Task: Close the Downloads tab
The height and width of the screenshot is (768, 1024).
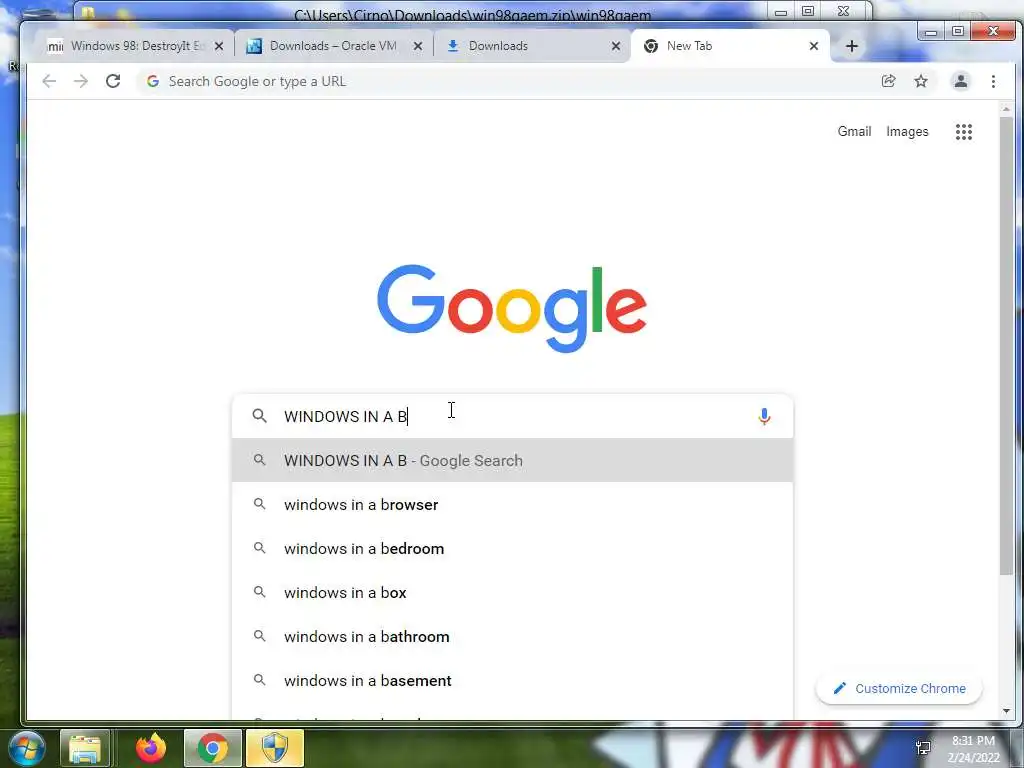Action: [x=616, y=46]
